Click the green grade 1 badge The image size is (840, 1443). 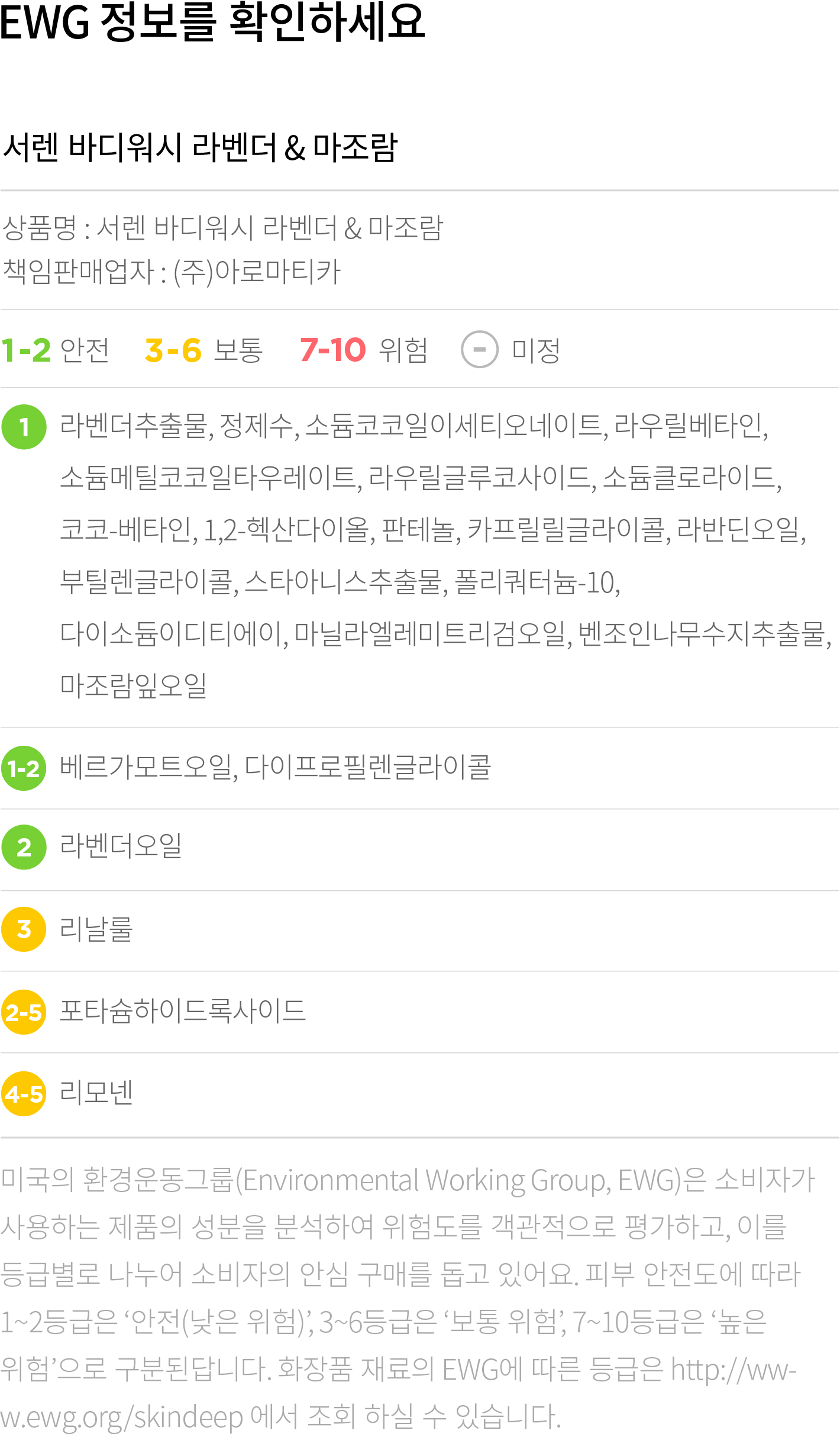tap(24, 427)
